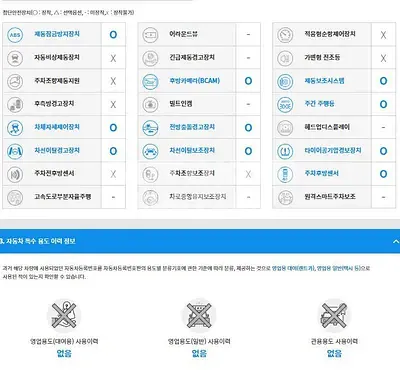This screenshot has height=370, width=400.
Task: Click the 주간 주행등 daytime light icon
Action: 285,104
